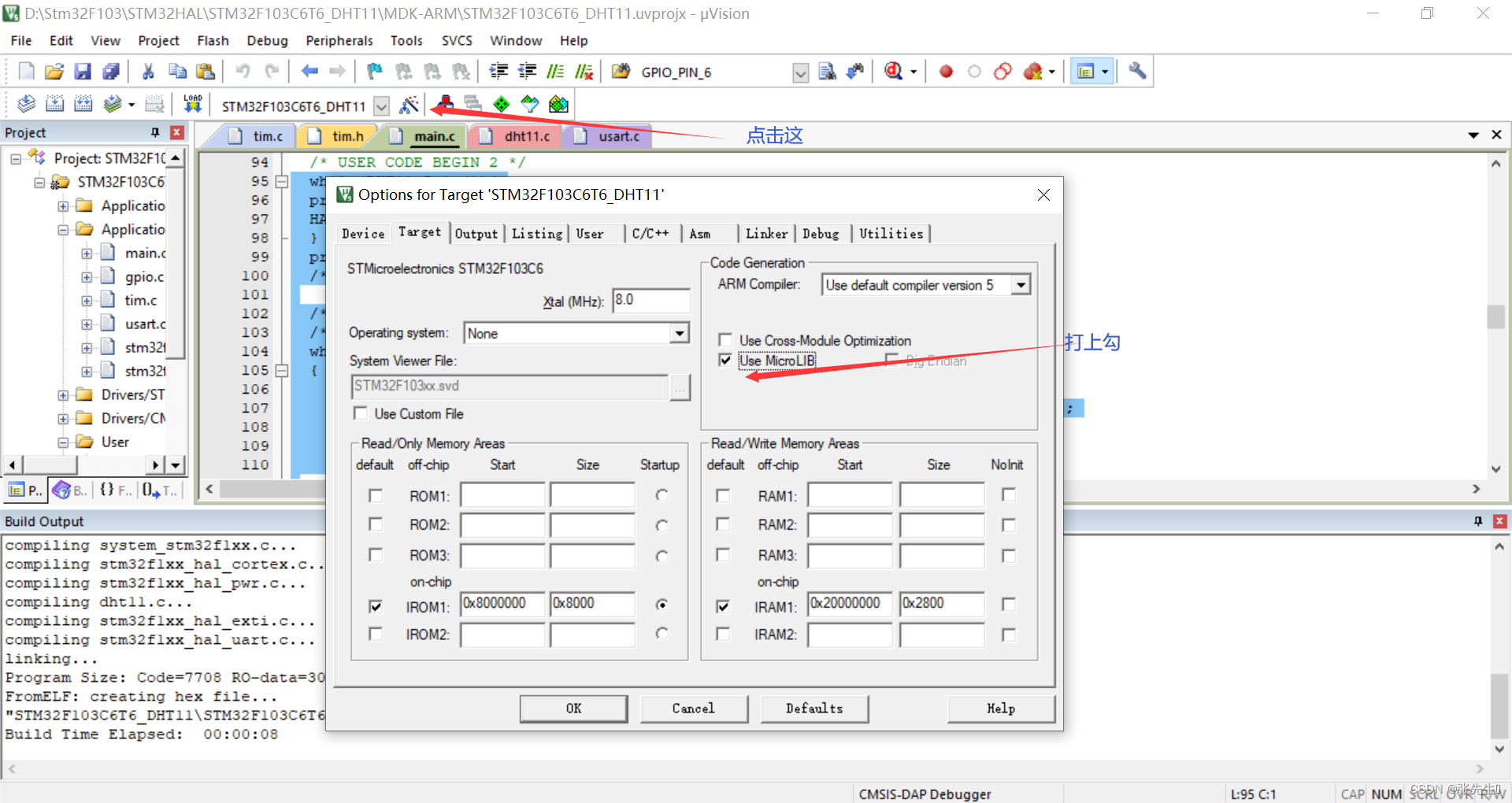
Task: Check IRAM1 NoInit checkbox
Action: [x=1008, y=604]
